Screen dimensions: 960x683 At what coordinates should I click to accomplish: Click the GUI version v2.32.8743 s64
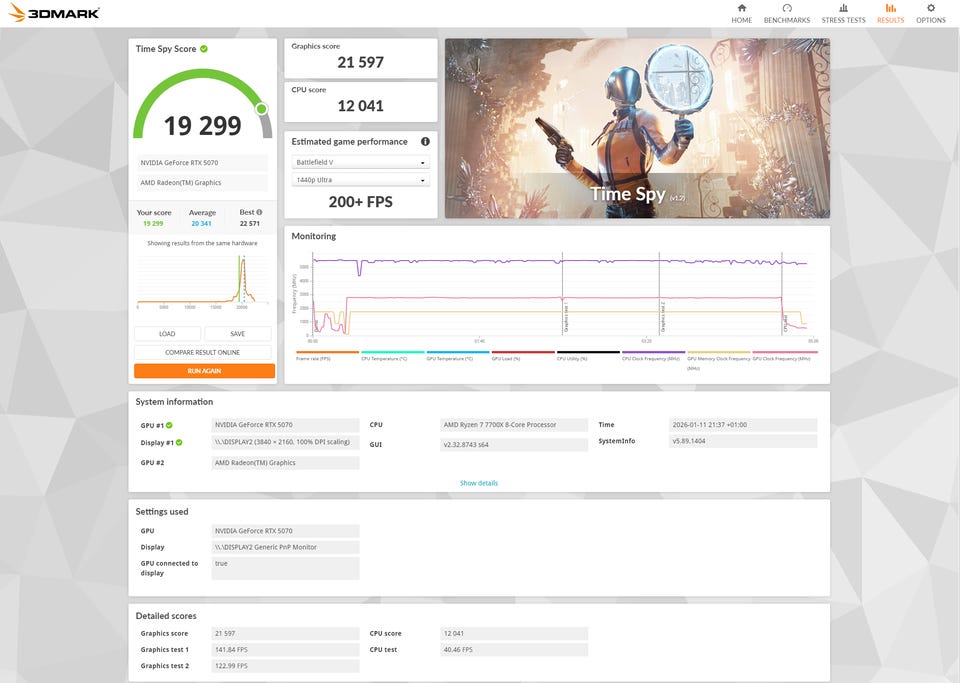(514, 444)
